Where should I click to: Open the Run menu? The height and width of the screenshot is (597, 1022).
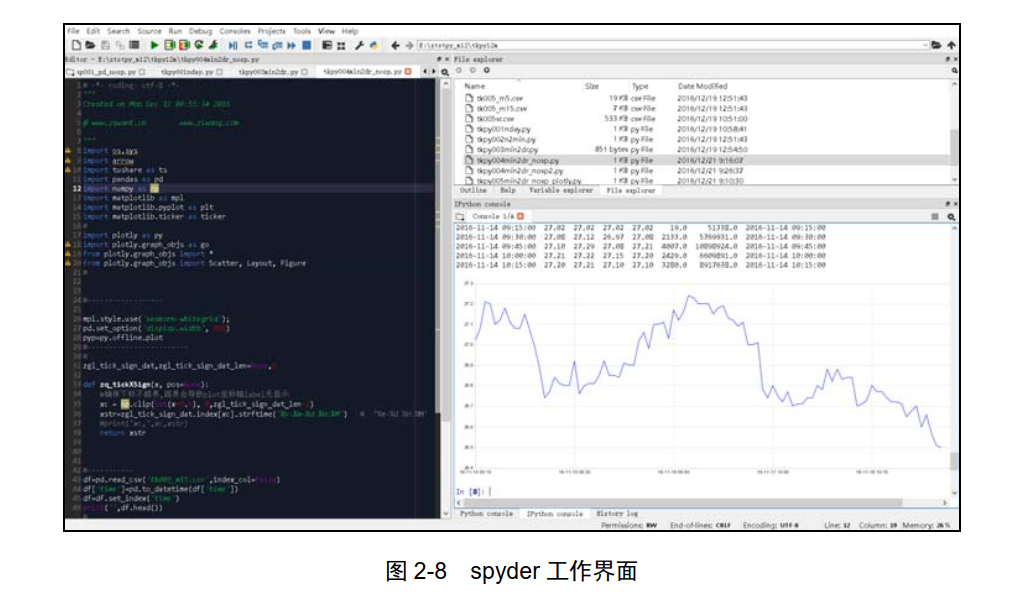click(x=175, y=31)
